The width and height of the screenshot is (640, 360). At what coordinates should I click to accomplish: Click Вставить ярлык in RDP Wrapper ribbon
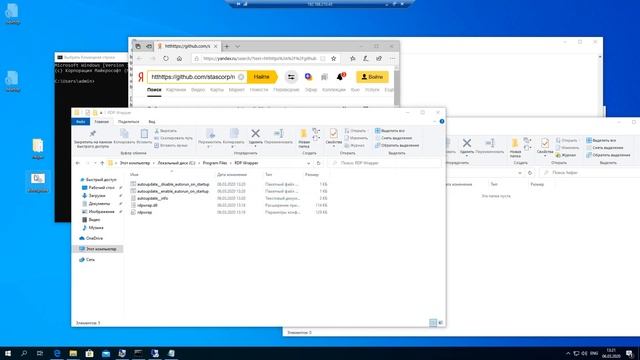[x=171, y=145]
